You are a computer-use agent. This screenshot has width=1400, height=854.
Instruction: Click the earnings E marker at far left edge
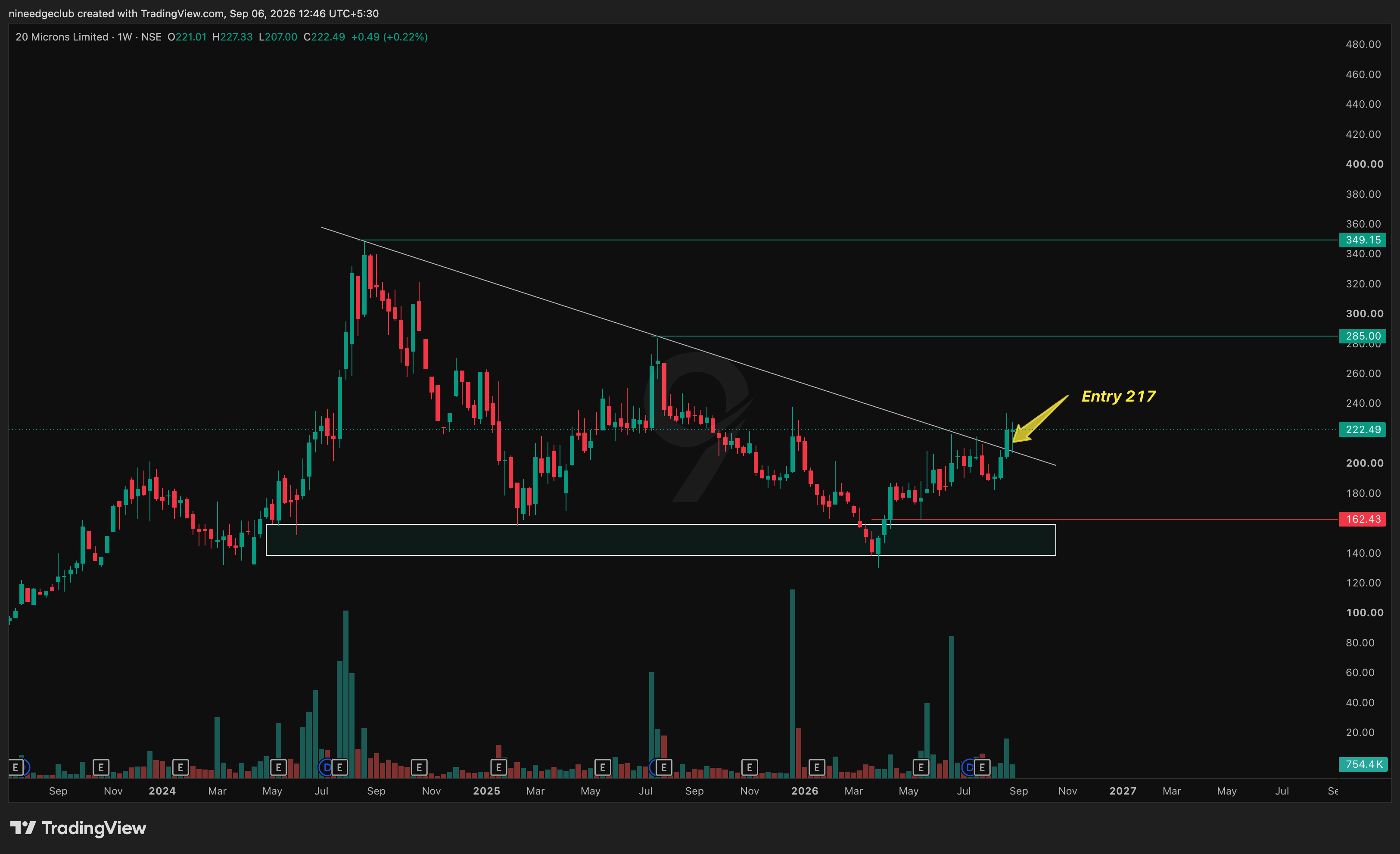16,768
